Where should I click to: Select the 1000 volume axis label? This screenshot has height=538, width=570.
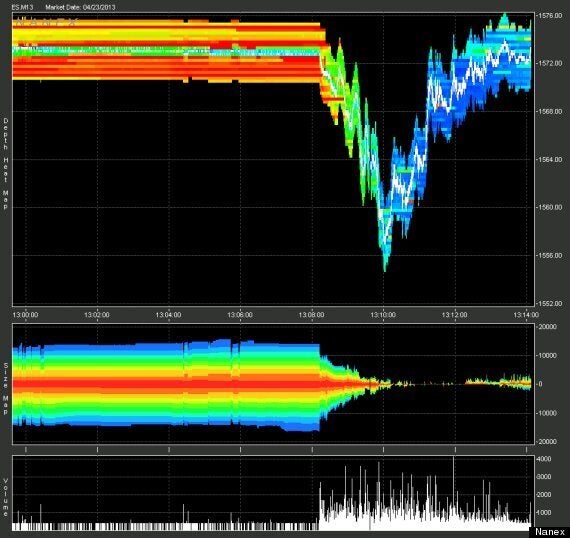pos(544,513)
